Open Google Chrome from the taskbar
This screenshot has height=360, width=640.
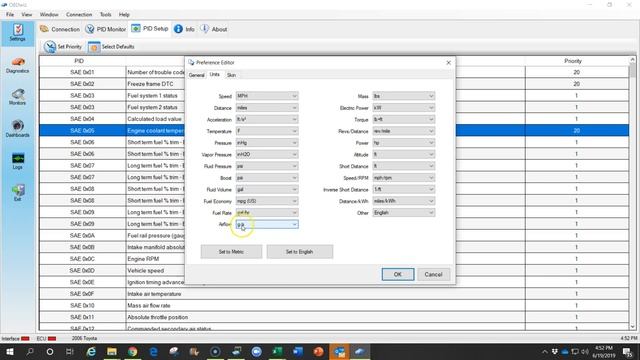tap(132, 351)
